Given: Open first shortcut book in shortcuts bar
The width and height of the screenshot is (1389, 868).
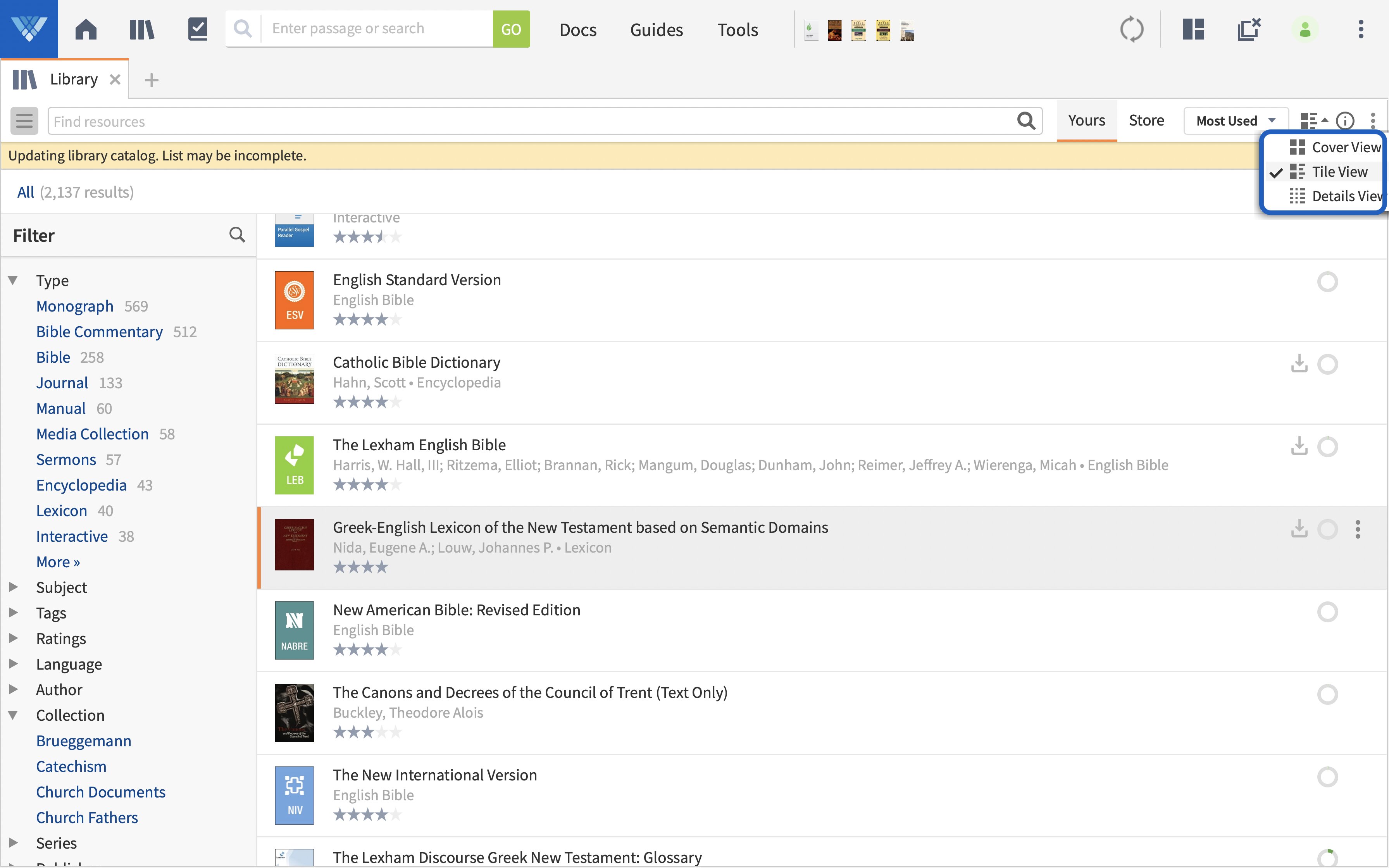Looking at the screenshot, I should [810, 30].
